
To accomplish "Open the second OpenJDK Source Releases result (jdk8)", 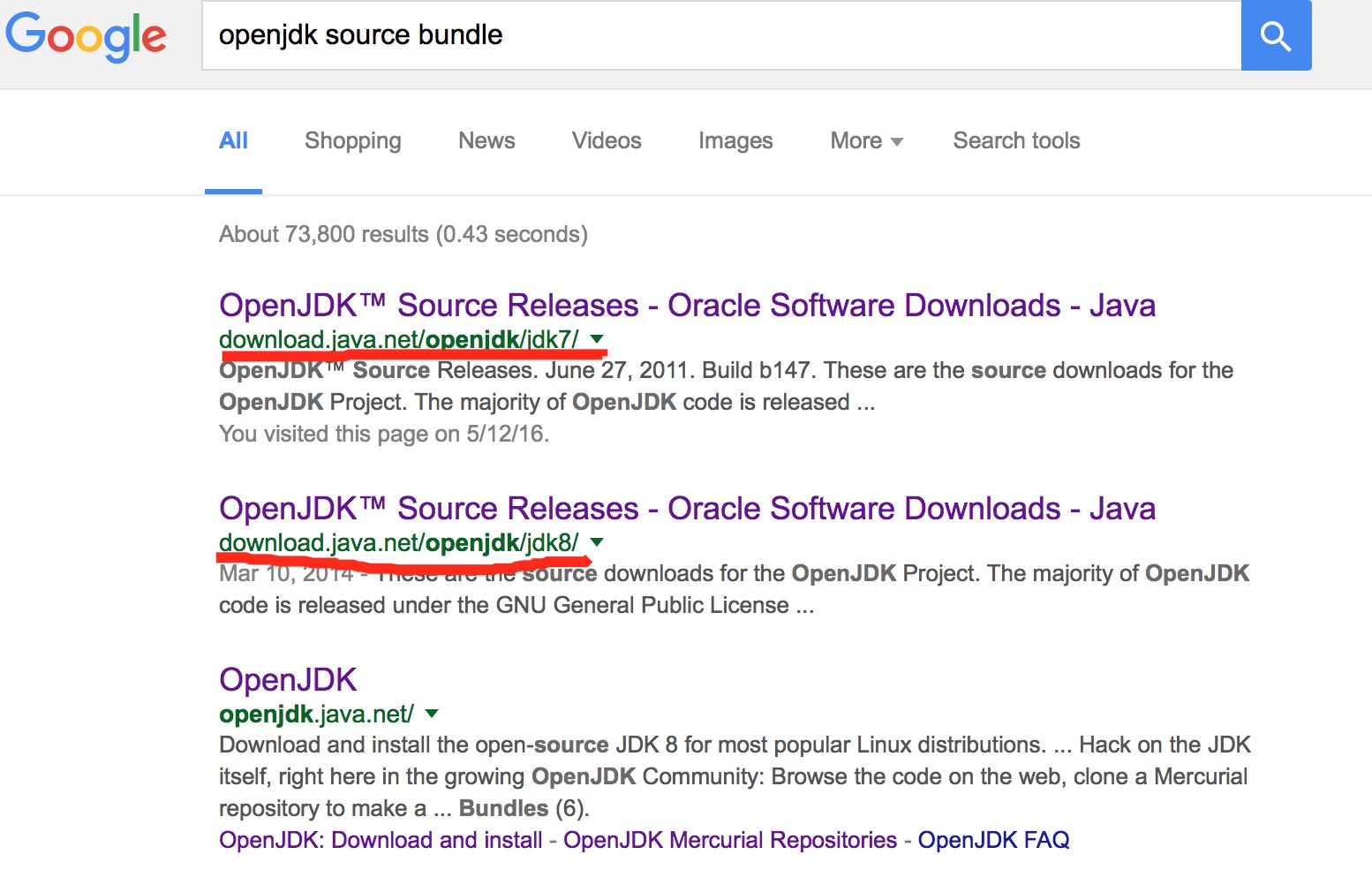I will point(687,509).
